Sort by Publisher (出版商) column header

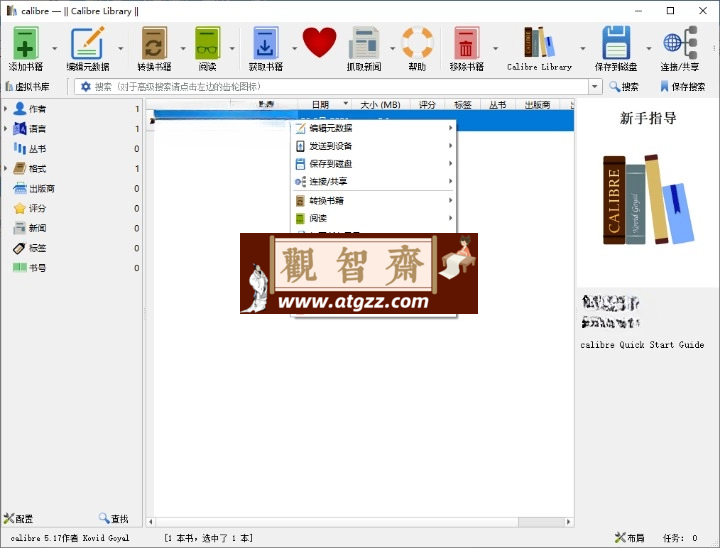pos(538,105)
